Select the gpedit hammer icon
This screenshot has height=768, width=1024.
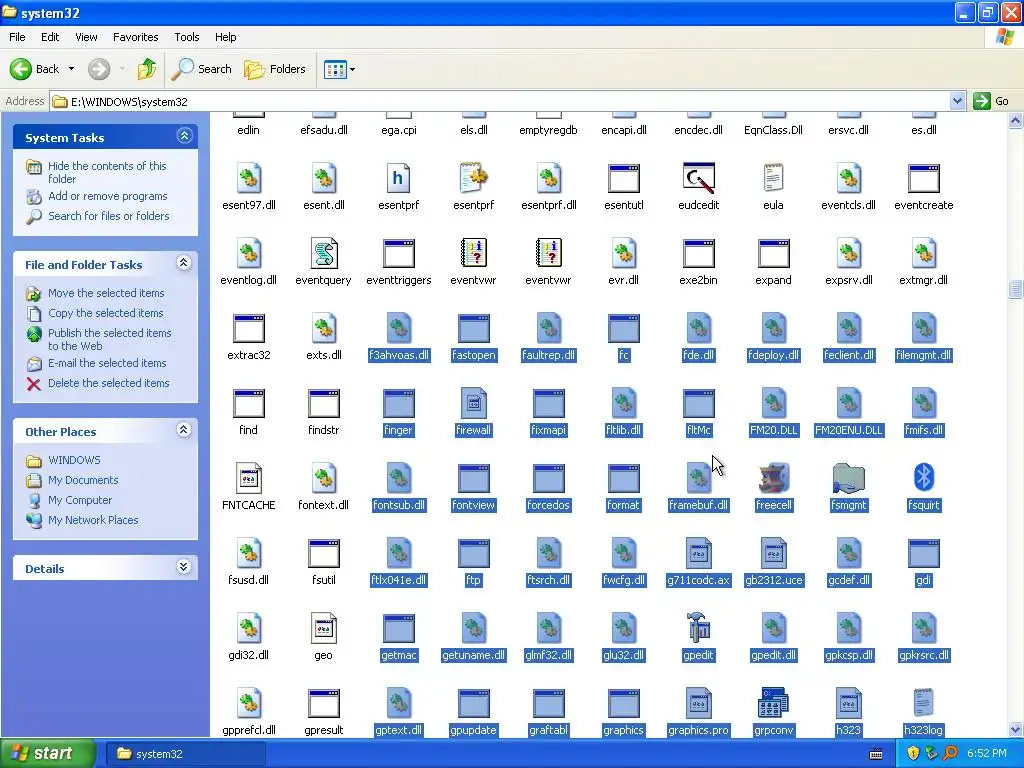(x=698, y=628)
